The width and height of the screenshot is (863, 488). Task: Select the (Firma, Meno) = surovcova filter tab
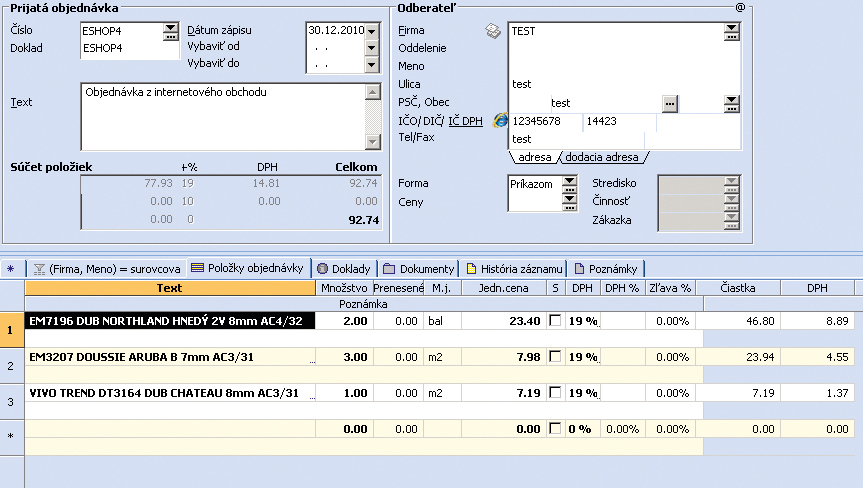click(107, 268)
